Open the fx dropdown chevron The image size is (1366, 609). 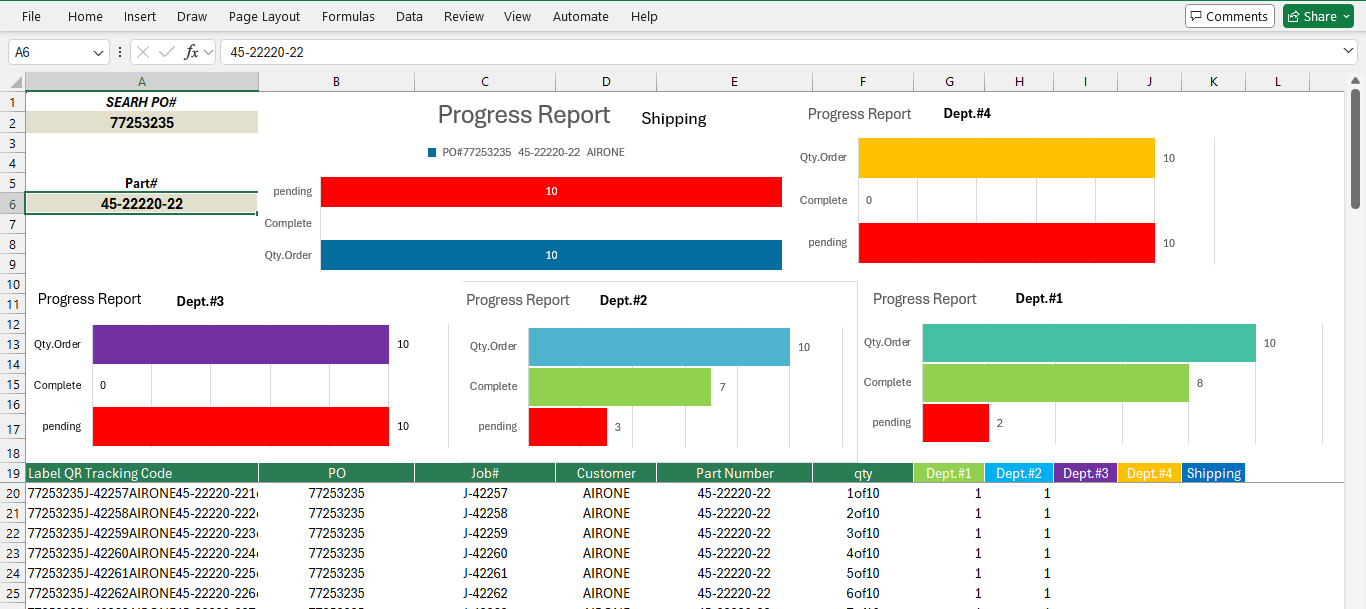(207, 52)
